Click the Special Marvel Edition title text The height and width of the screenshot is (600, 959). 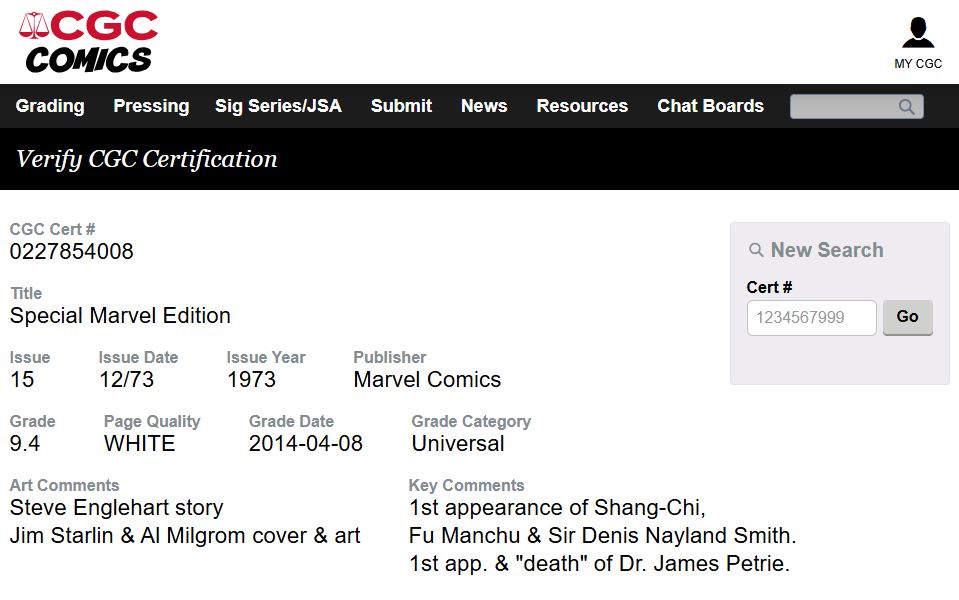(120, 316)
